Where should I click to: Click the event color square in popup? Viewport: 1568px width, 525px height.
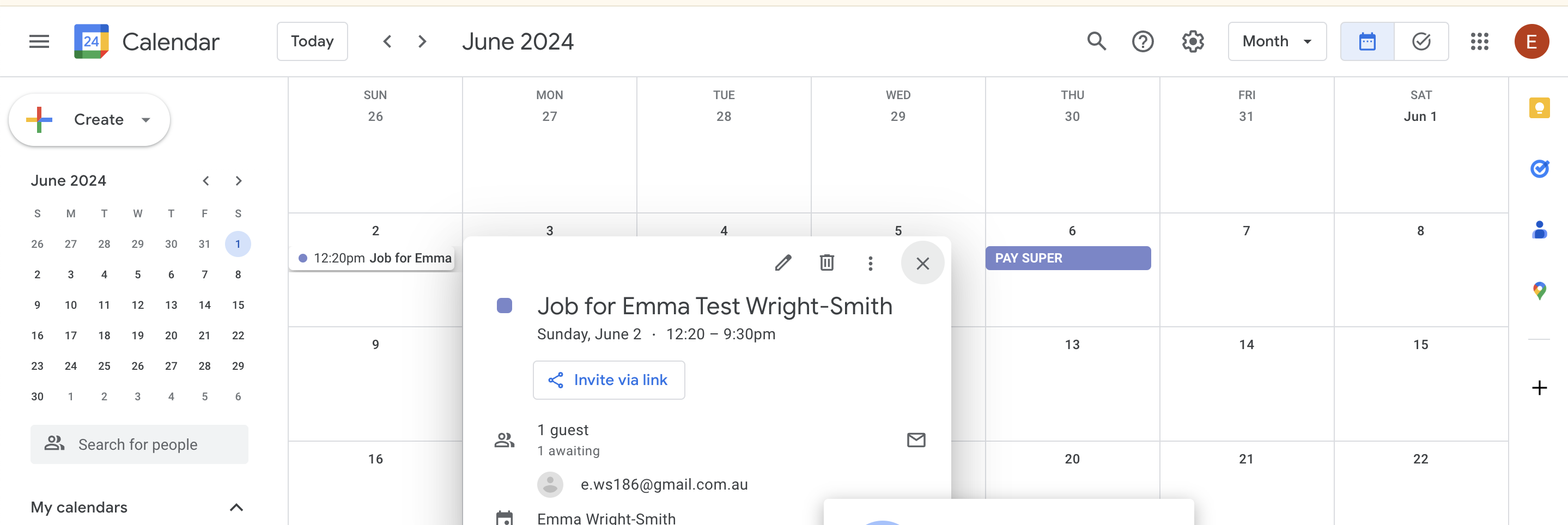click(x=504, y=306)
